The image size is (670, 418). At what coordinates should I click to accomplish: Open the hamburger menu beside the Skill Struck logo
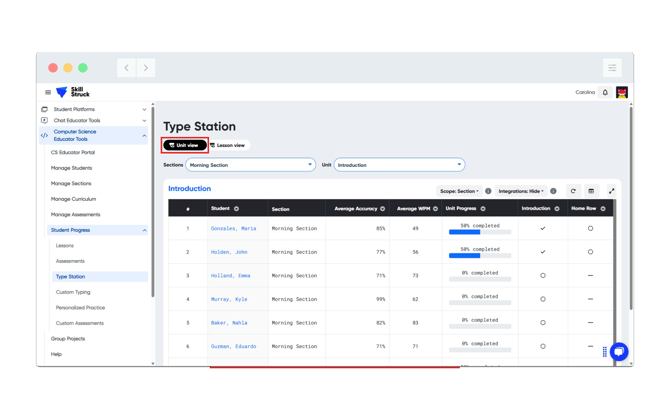point(48,92)
